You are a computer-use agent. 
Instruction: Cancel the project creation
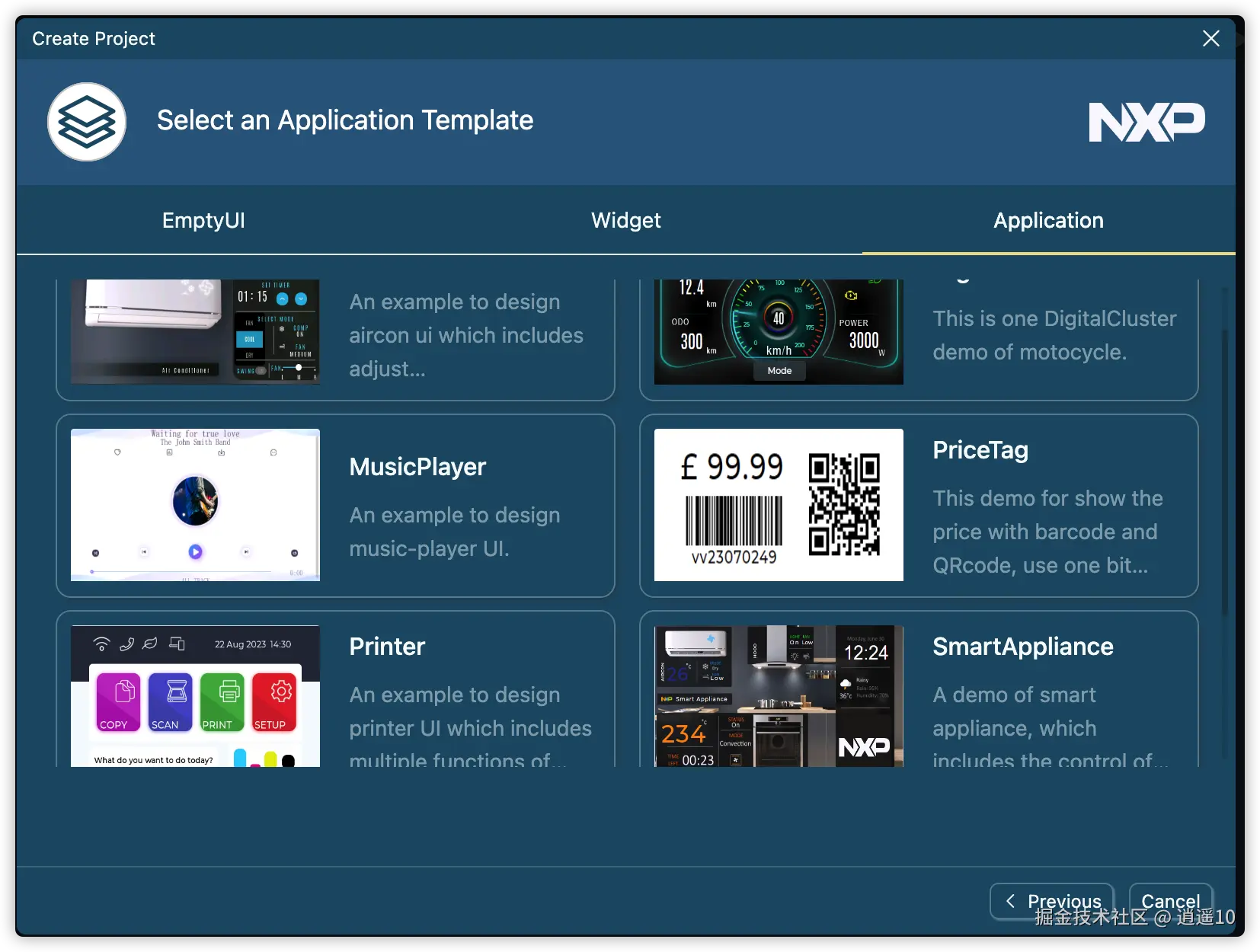point(1171,902)
